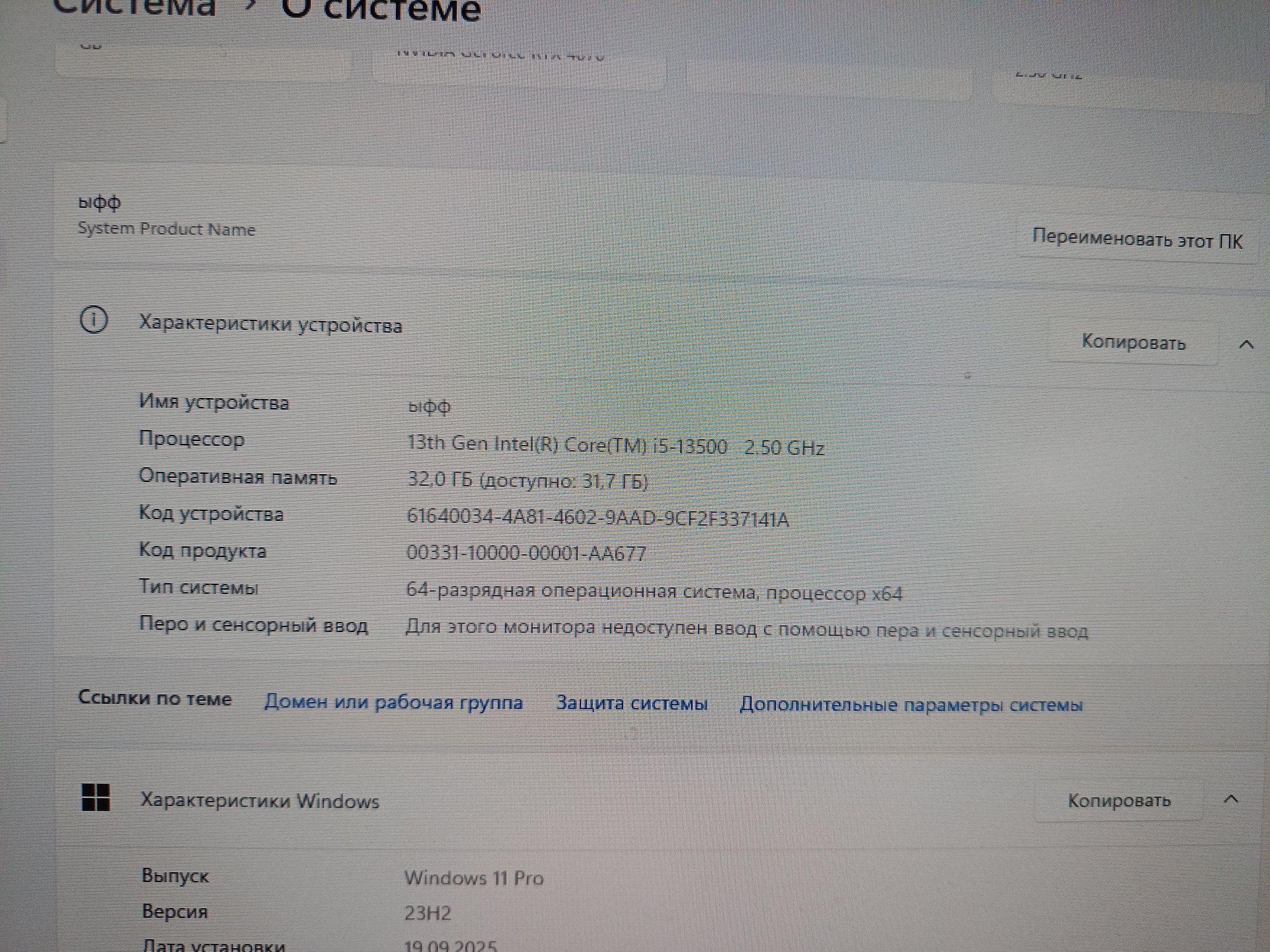
Task: Click the Переименовать этот ПК button
Action: [x=1137, y=239]
